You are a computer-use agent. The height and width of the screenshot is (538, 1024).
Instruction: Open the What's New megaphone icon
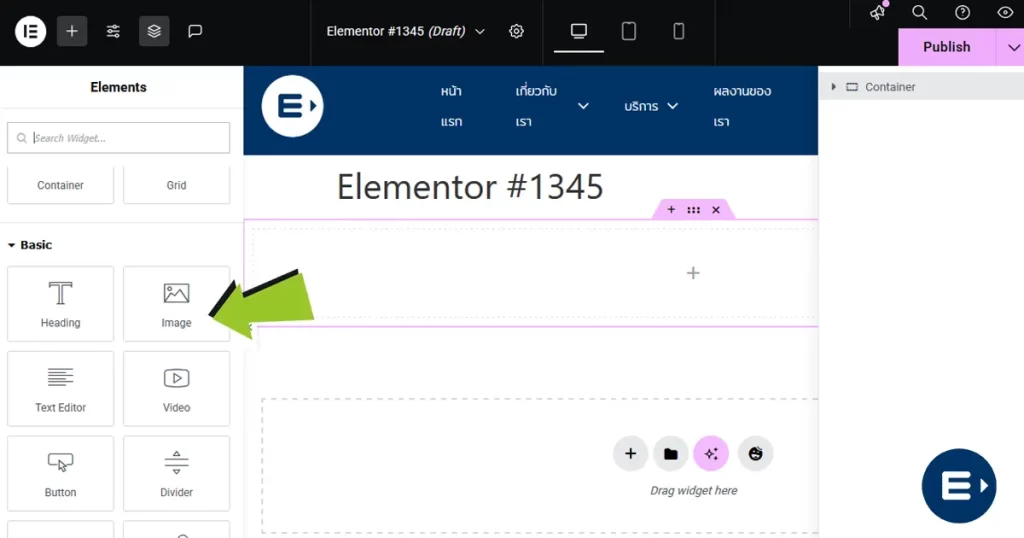pyautogui.click(x=877, y=13)
